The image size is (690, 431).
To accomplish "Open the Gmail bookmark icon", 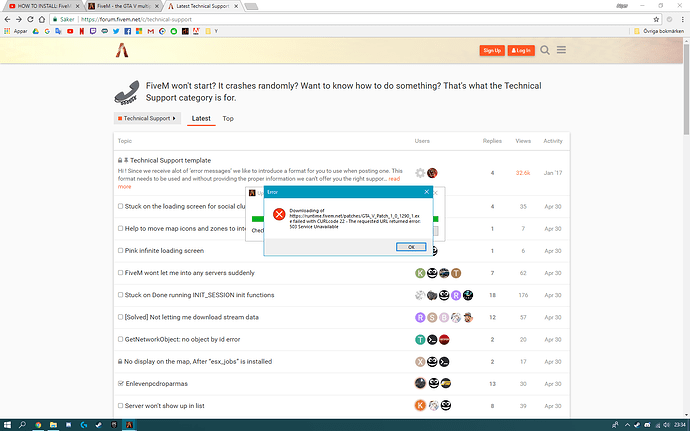I will (151, 31).
